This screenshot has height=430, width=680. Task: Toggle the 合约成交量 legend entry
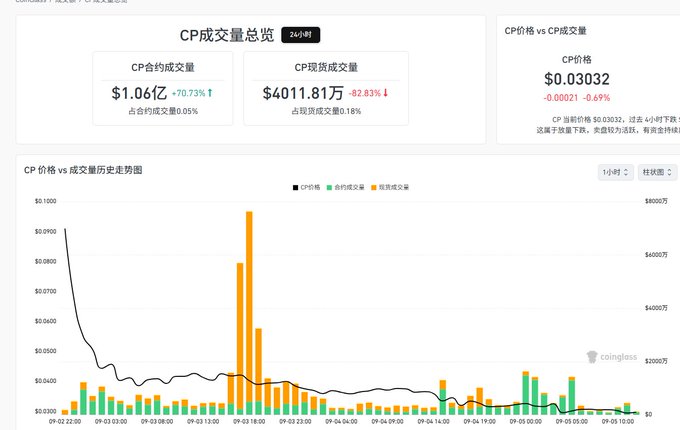coord(345,187)
